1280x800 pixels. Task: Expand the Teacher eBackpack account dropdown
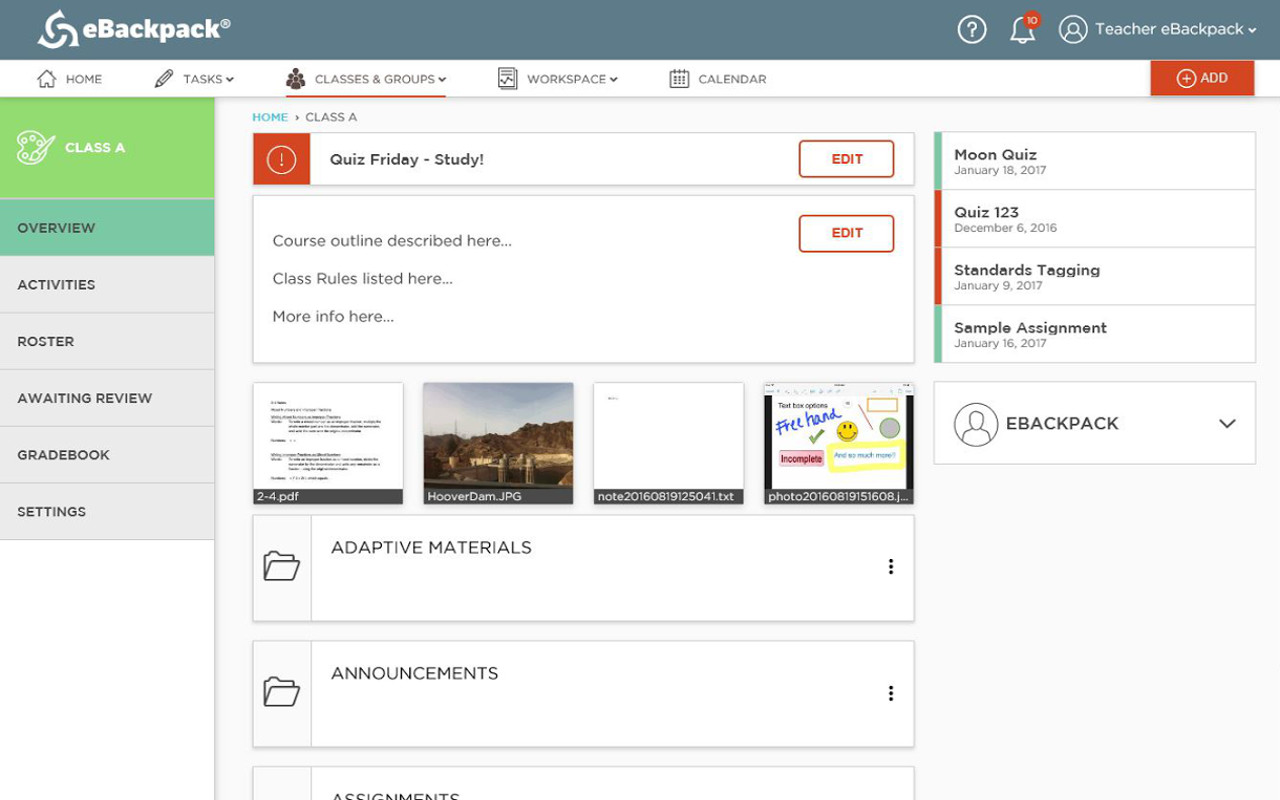click(1158, 30)
